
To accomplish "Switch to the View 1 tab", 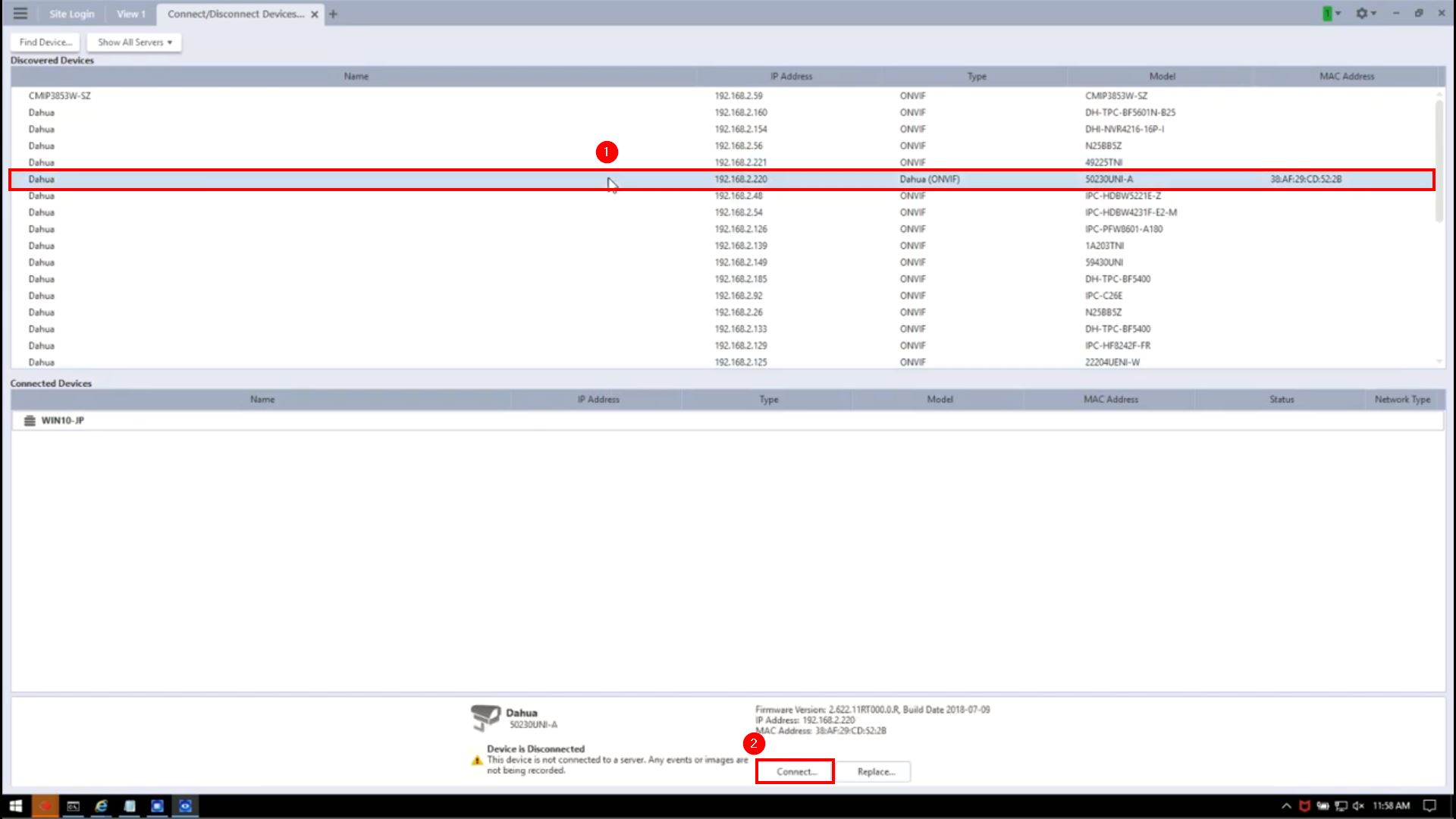I will 130,14.
